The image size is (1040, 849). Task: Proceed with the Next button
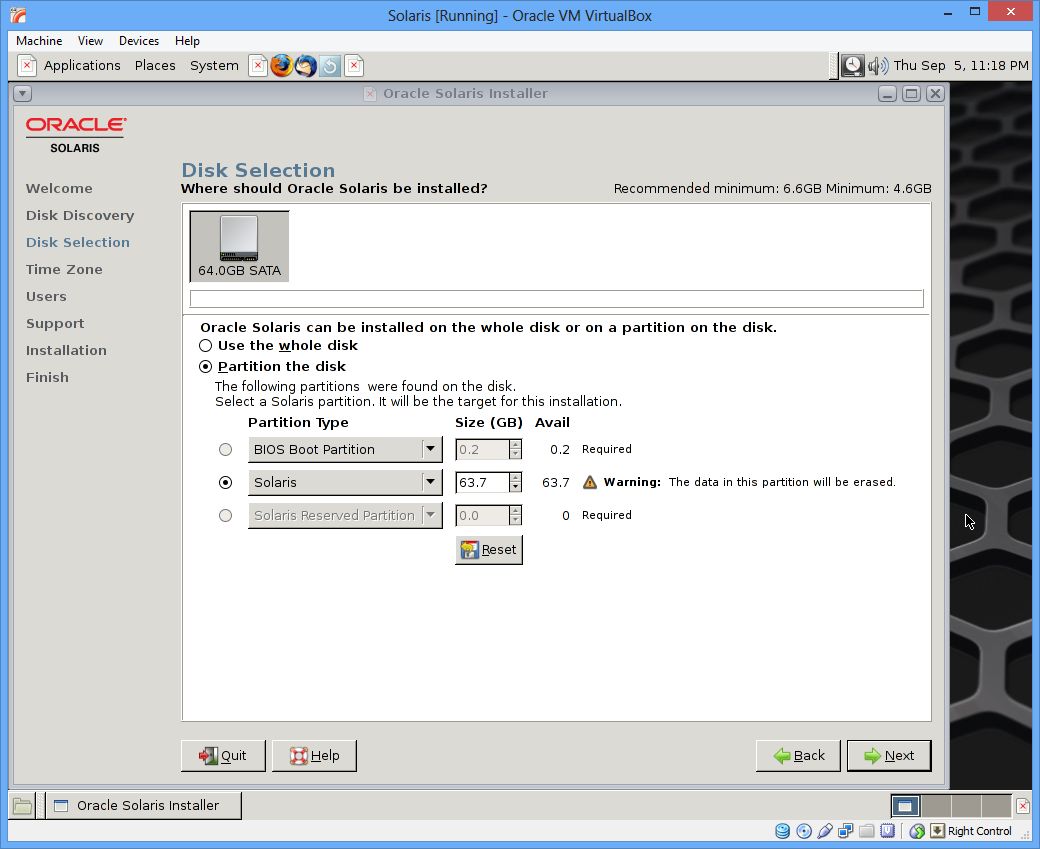click(889, 755)
